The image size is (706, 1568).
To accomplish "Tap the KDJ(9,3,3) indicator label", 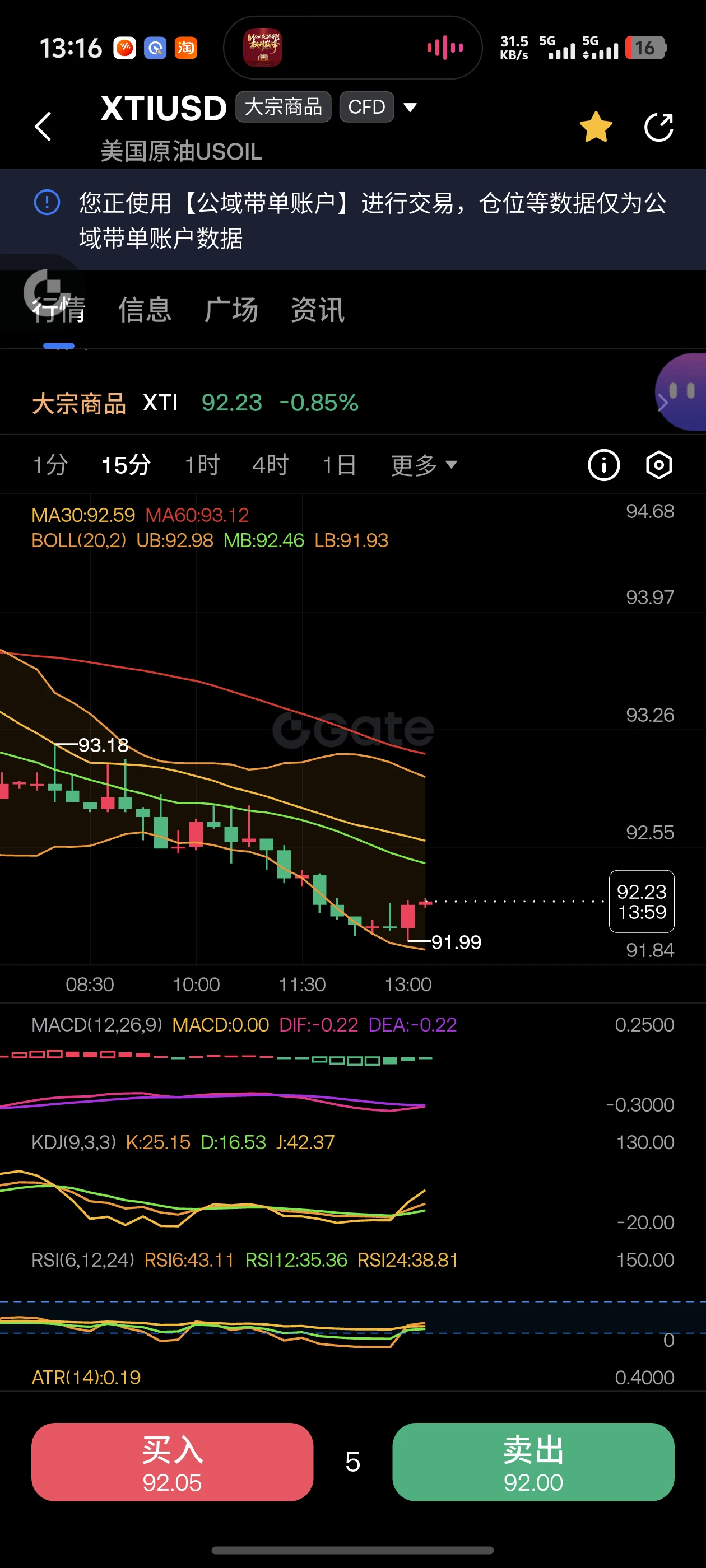I will 74,1142.
